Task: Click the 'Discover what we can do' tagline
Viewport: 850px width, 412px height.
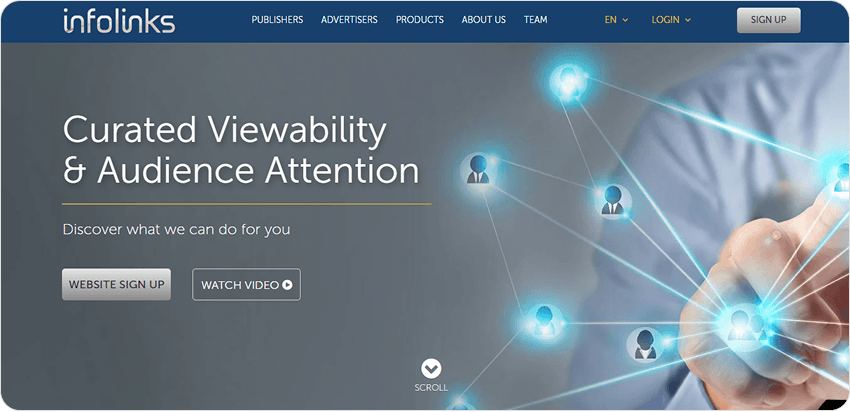Action: 176,229
